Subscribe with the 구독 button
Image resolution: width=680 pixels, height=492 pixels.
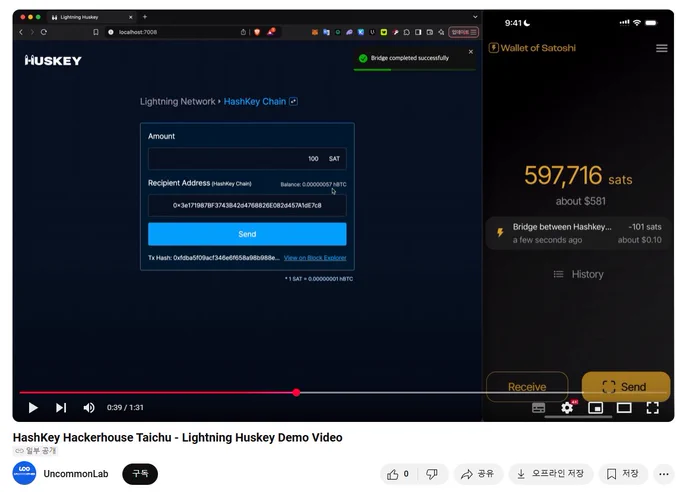coord(140,474)
